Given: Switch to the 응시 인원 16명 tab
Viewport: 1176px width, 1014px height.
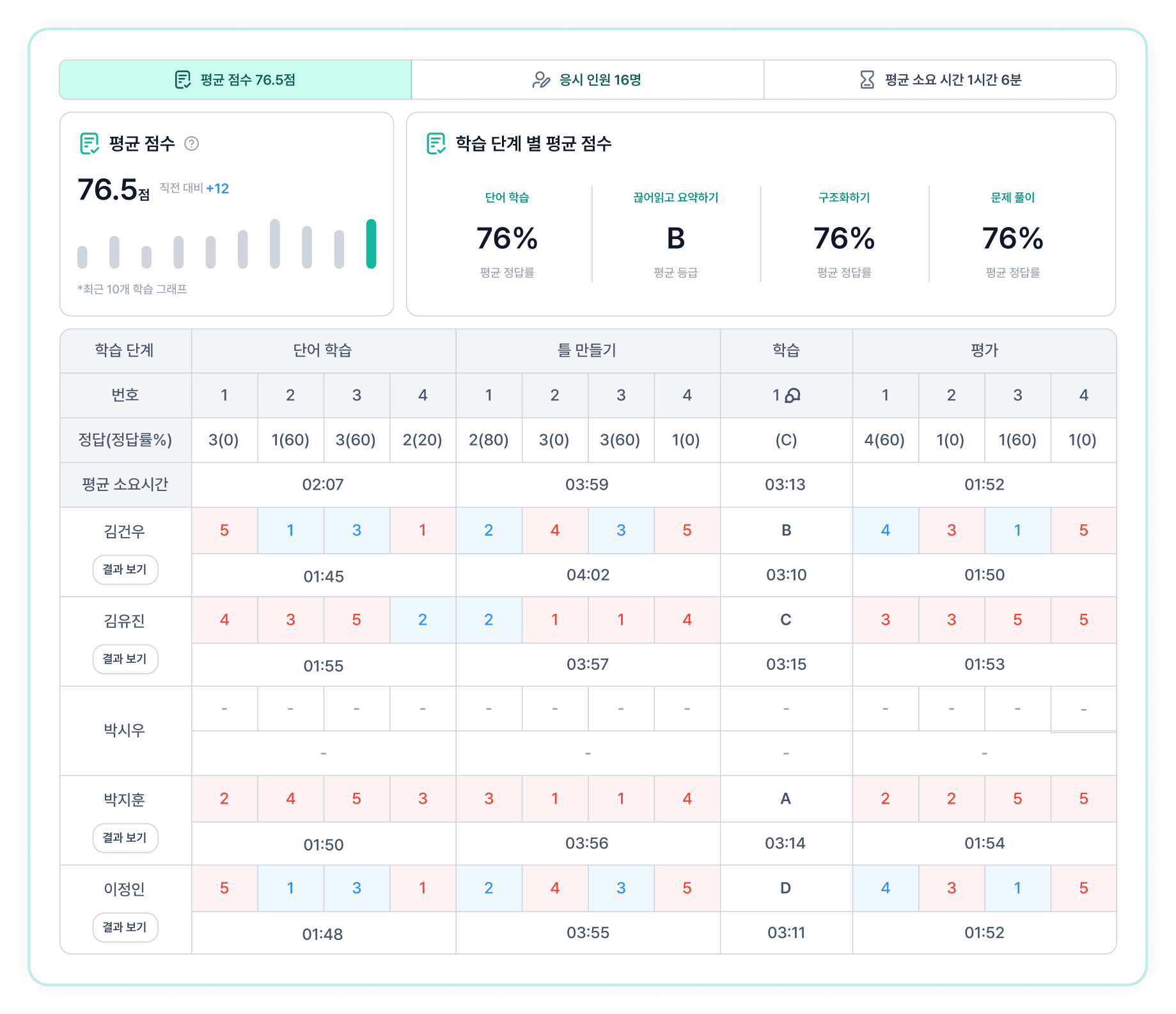Looking at the screenshot, I should tap(587, 80).
